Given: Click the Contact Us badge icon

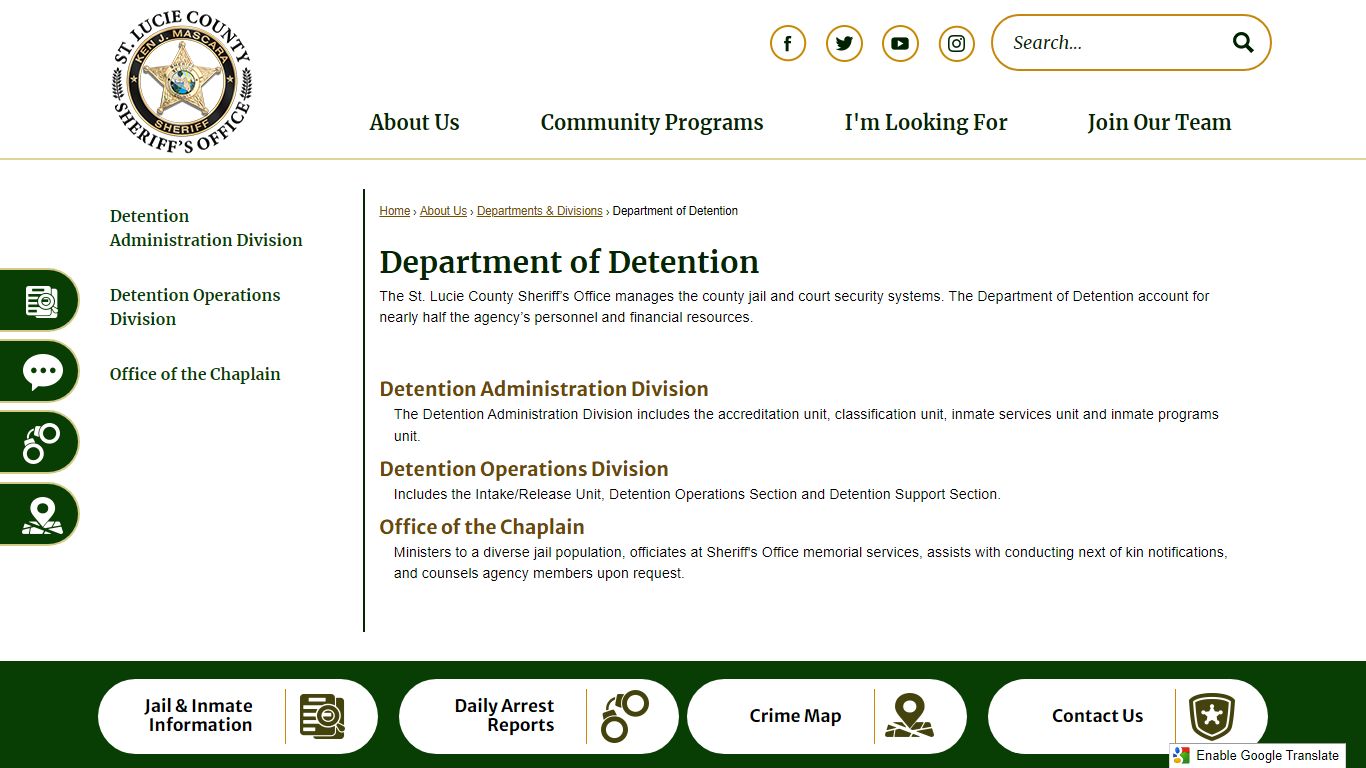Looking at the screenshot, I should pyautogui.click(x=1211, y=717).
